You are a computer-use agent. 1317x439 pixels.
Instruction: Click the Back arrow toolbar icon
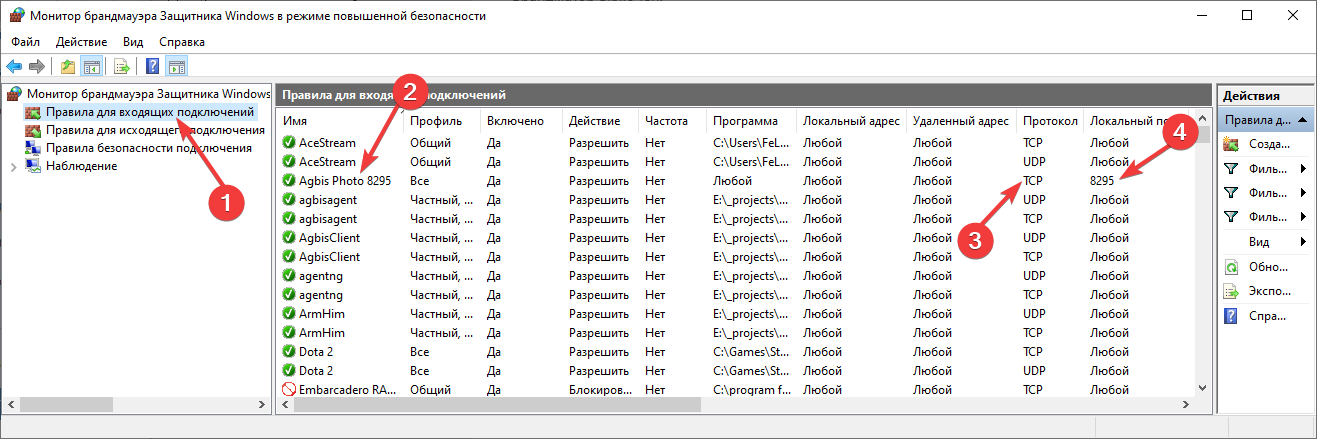pos(15,67)
